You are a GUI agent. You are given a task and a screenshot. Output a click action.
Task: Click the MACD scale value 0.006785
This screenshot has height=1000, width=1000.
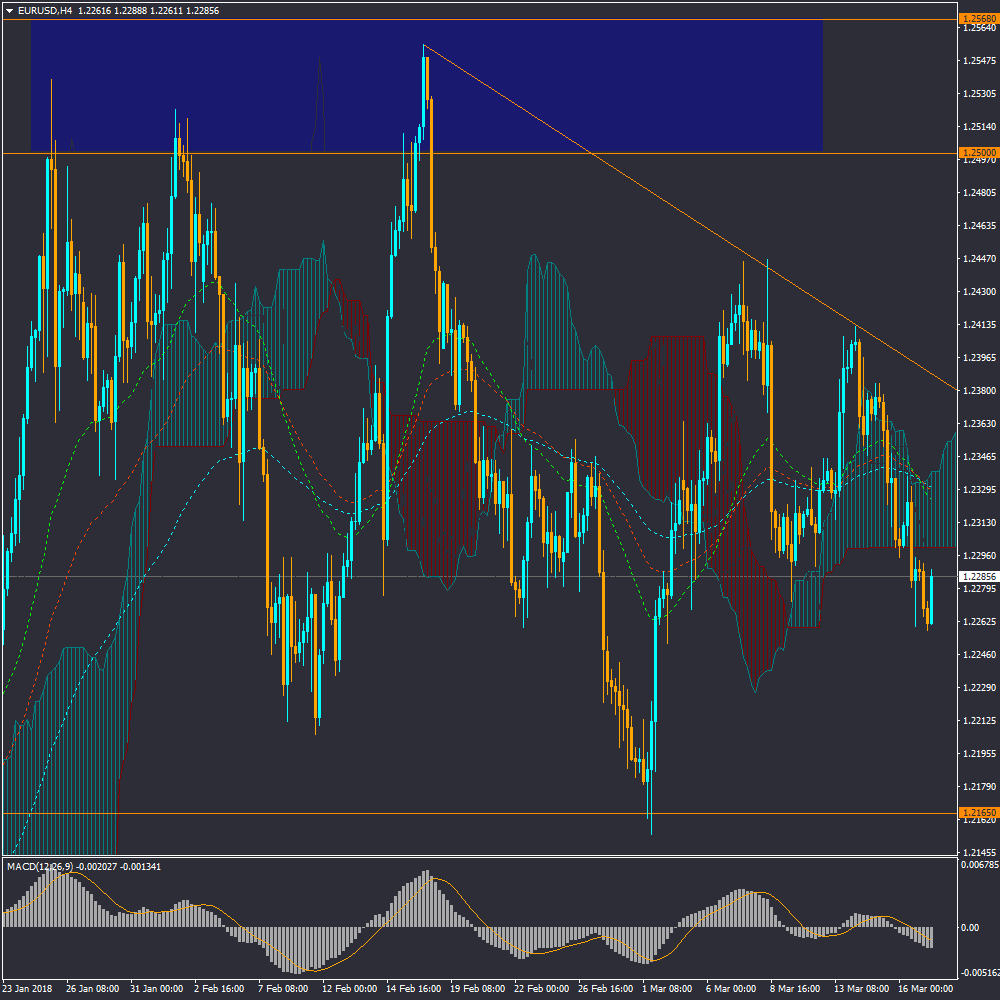(977, 864)
